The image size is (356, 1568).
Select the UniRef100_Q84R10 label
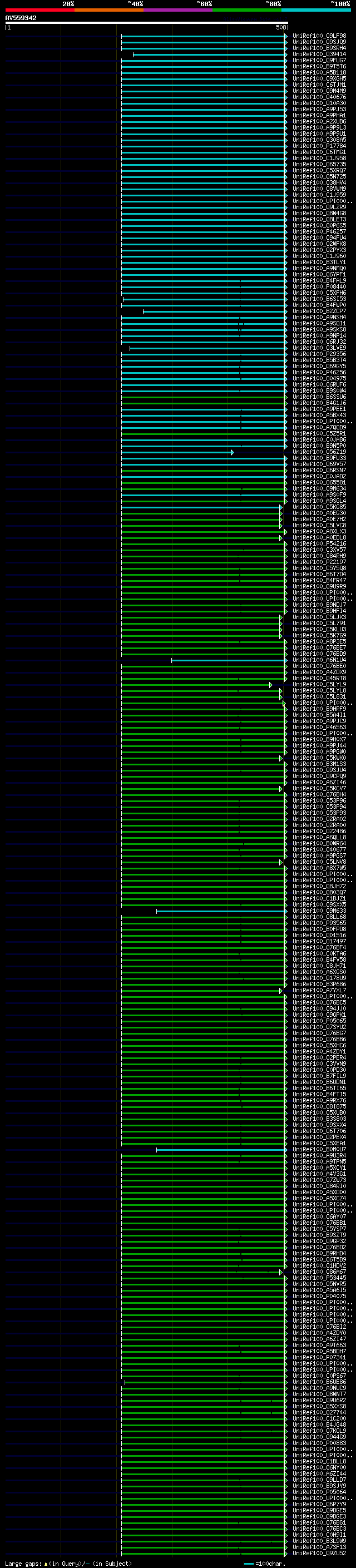(x=319, y=1186)
